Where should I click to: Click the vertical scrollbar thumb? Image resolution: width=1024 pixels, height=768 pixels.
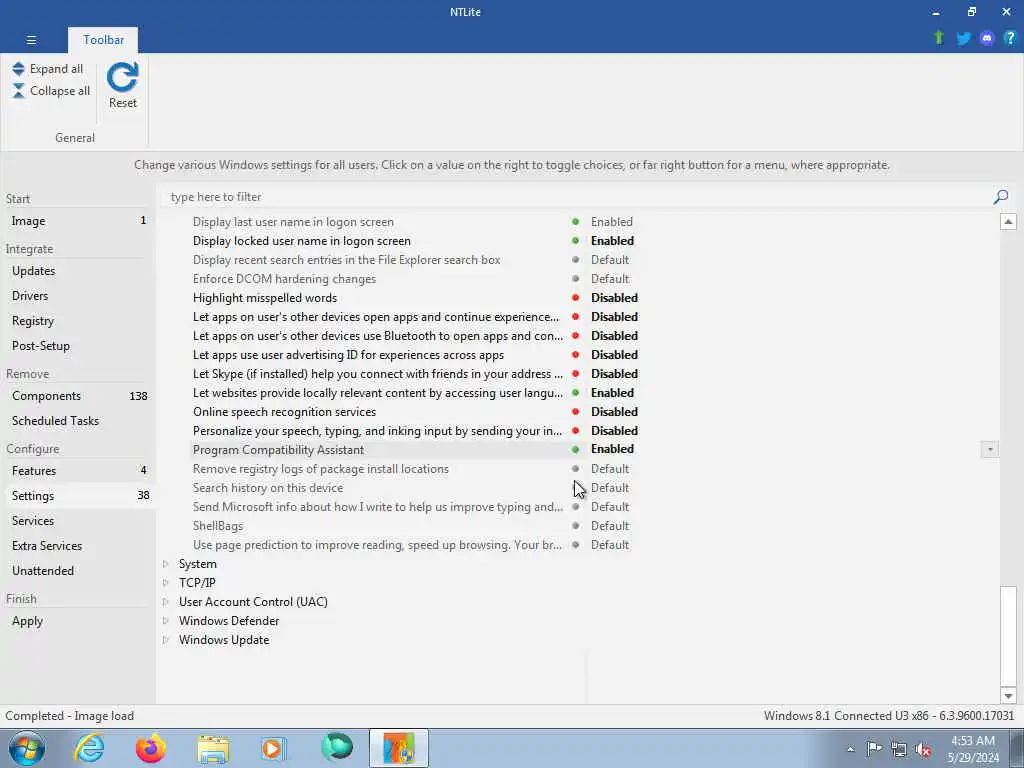[1008, 635]
